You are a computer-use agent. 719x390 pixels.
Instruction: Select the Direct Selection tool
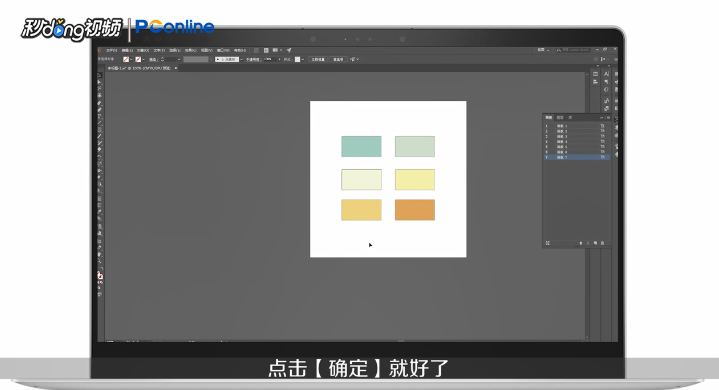pos(100,82)
